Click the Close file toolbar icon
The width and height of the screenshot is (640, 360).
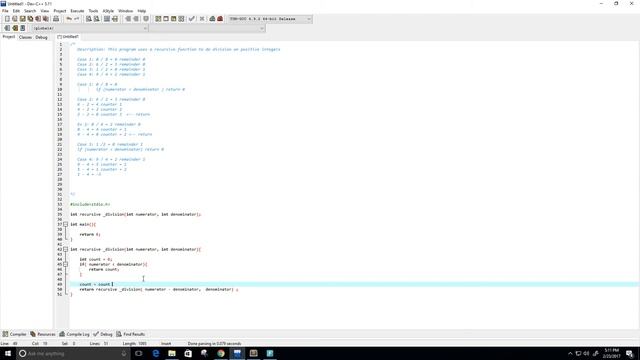coord(38,19)
